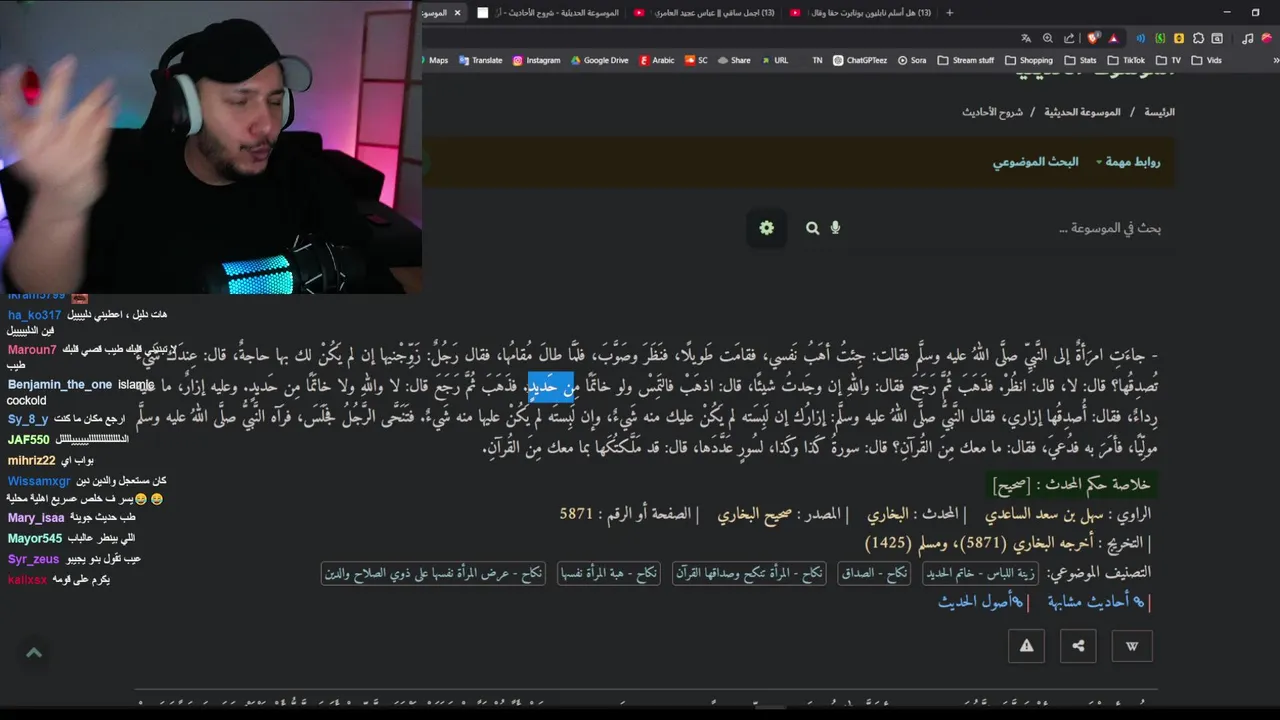Screen dimensions: 1280x720
Task: Open the Maps bookmark
Action: coord(434,60)
